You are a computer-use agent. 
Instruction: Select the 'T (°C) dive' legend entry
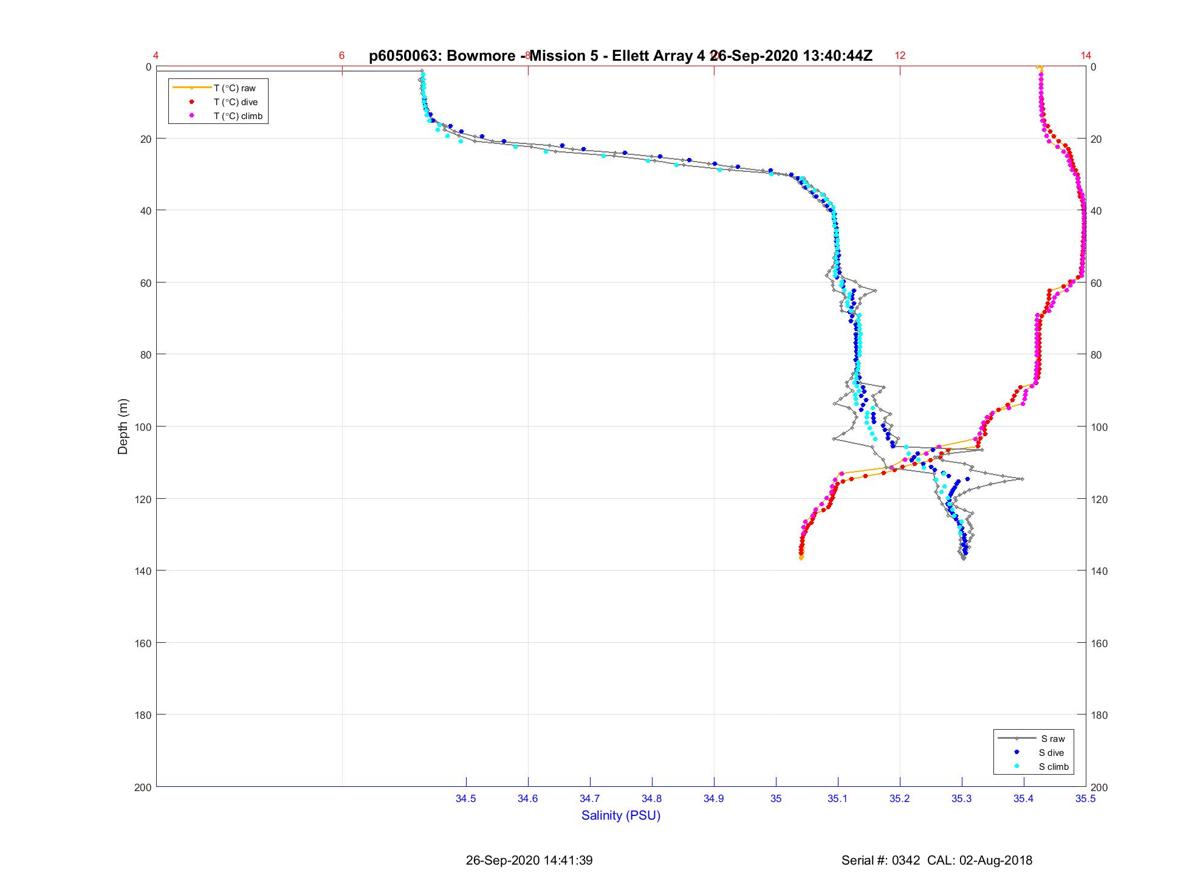coord(219,102)
